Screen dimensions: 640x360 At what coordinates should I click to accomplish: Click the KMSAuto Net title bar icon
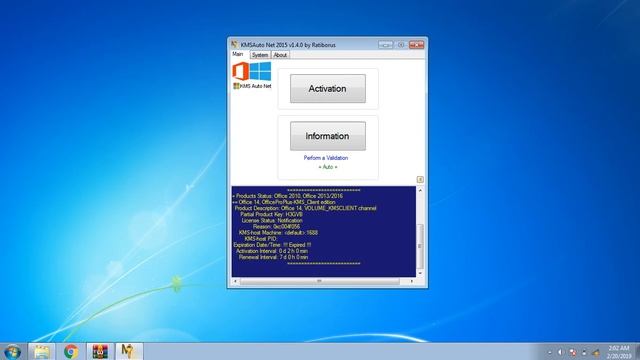(235, 44)
